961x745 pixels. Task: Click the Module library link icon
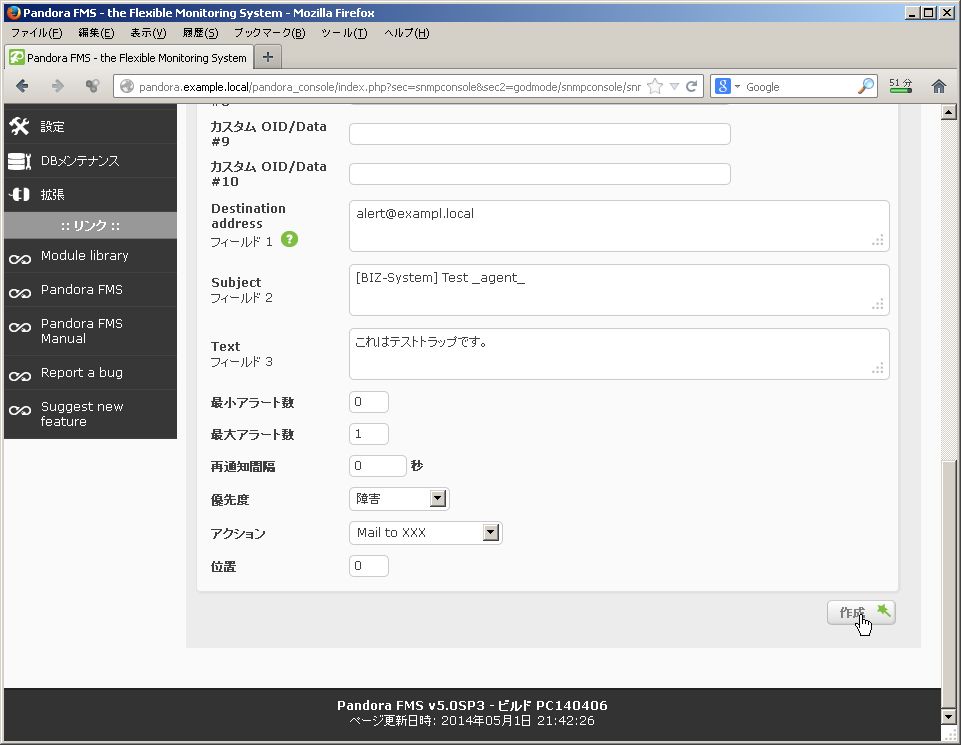pyautogui.click(x=20, y=259)
